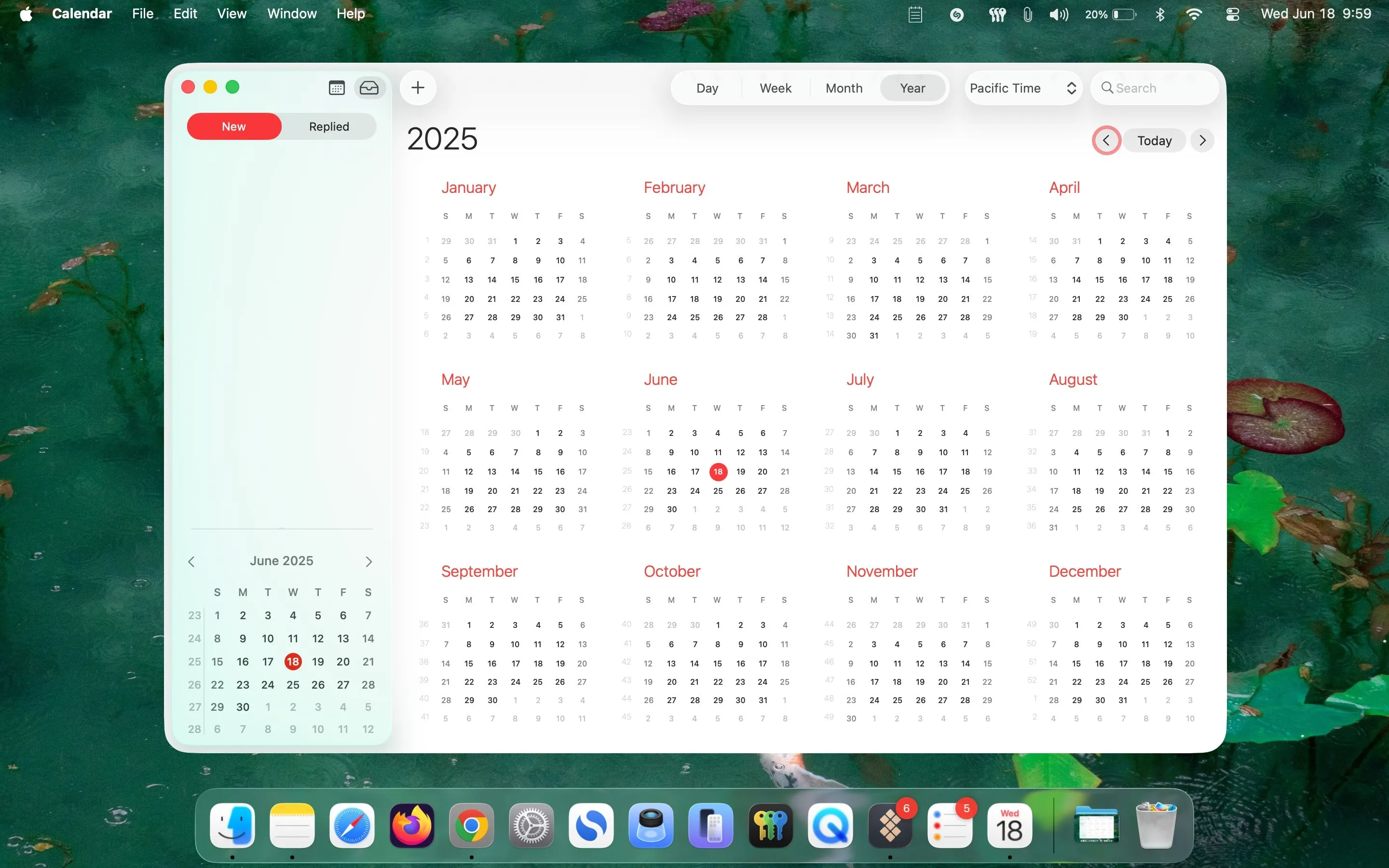Go to next year with right chevron
The width and height of the screenshot is (1389, 868).
point(1202,141)
